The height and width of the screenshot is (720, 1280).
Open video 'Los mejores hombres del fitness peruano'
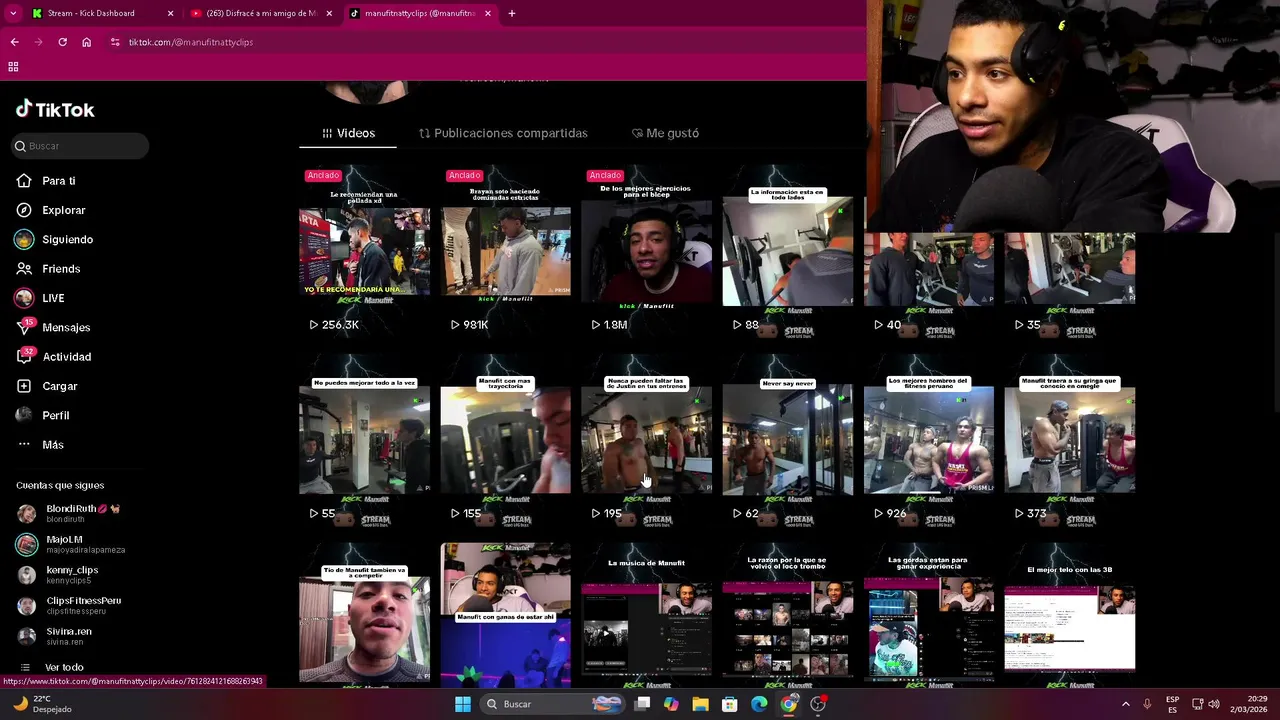pyautogui.click(x=928, y=440)
